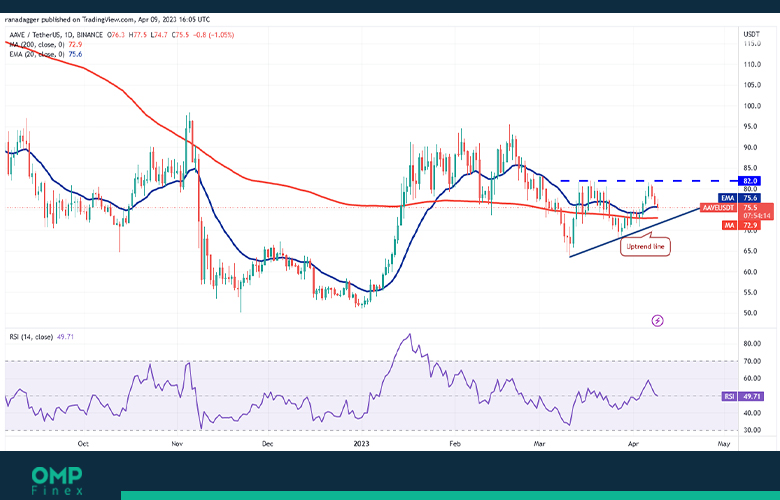The width and height of the screenshot is (780, 500).
Task: Click the USDT currency label
Action: pos(751,34)
